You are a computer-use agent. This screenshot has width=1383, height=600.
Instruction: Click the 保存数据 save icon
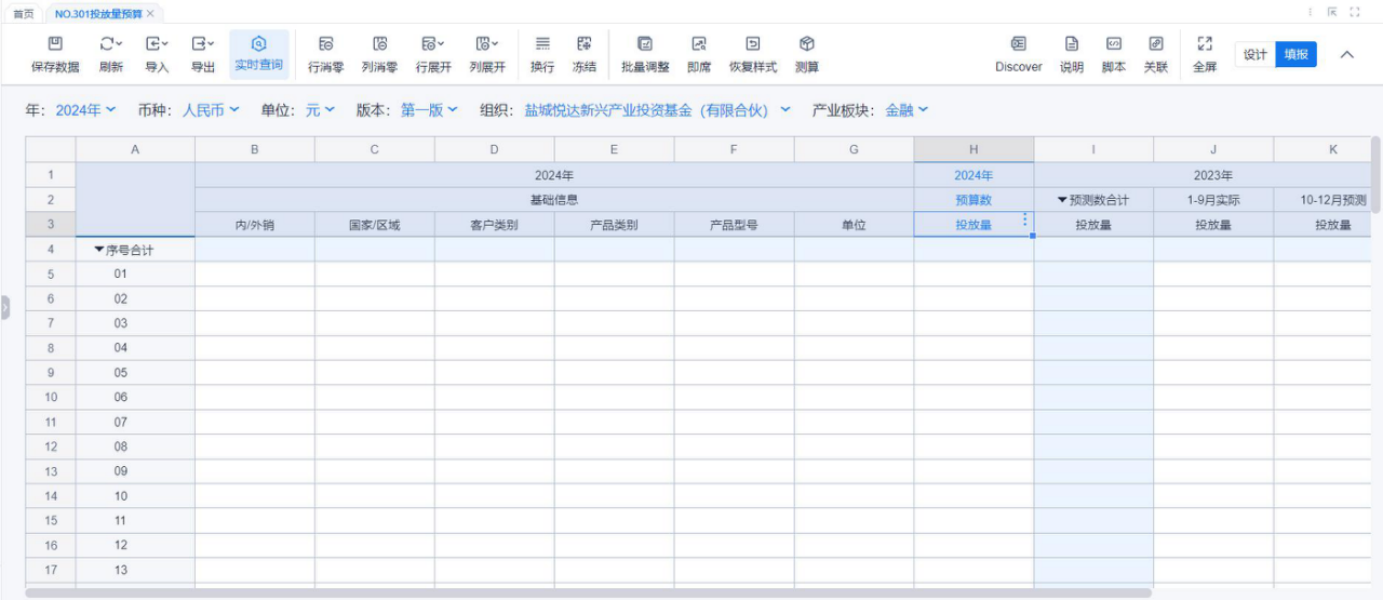[55, 44]
